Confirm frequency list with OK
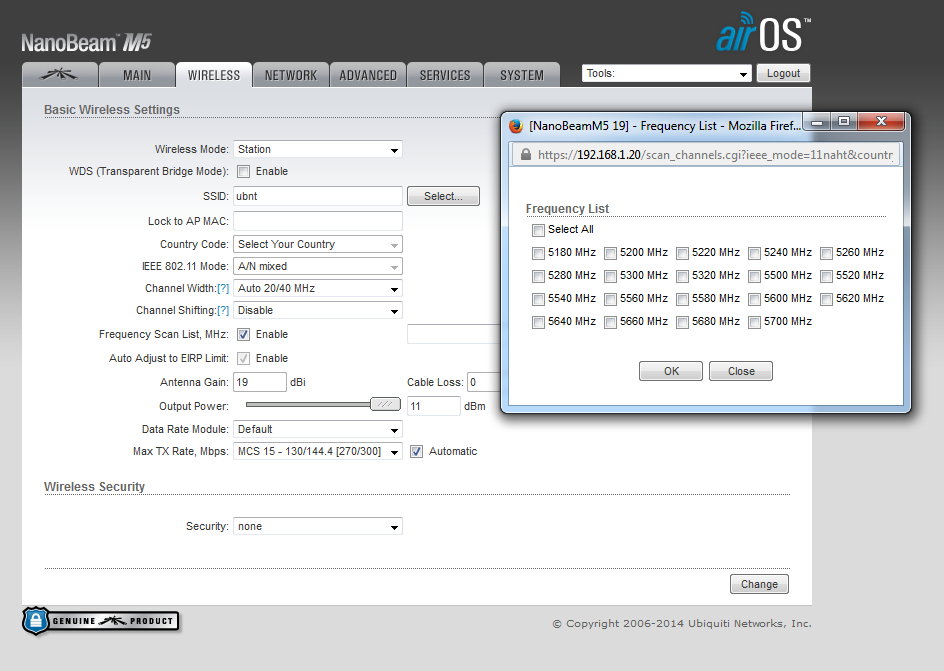The height and width of the screenshot is (671, 944). [x=671, y=371]
